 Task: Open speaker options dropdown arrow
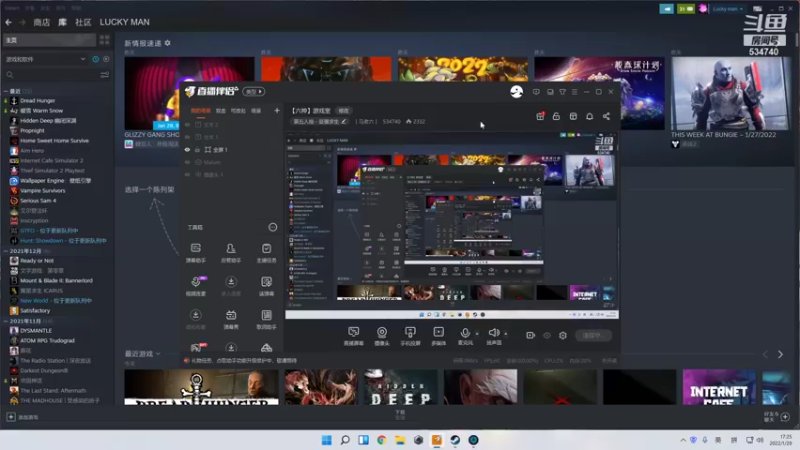506,334
